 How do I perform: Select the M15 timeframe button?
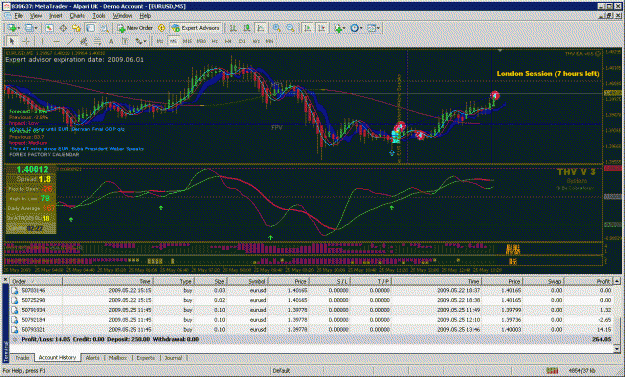click(187, 41)
